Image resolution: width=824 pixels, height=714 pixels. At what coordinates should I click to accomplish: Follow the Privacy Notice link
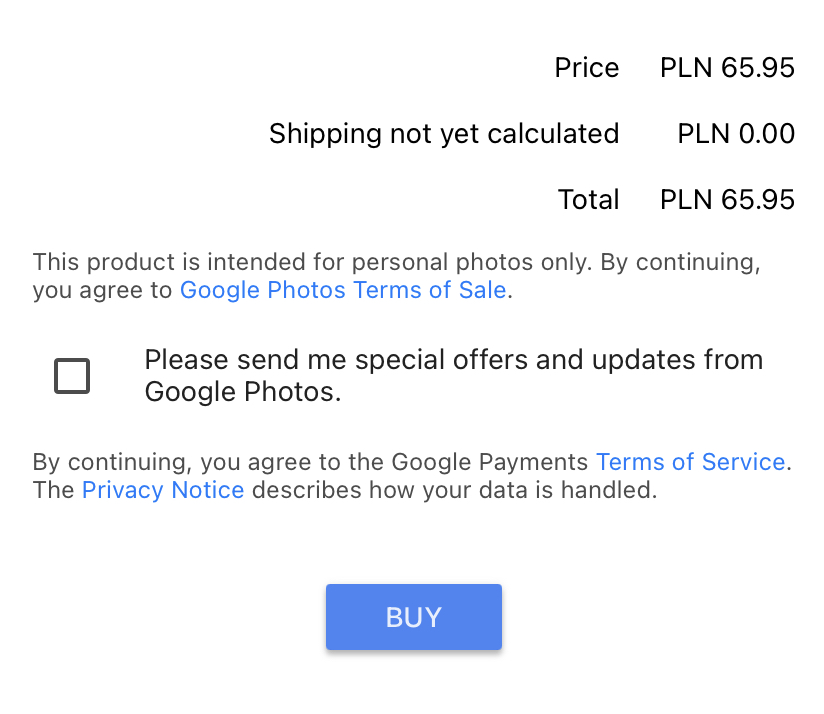point(163,490)
